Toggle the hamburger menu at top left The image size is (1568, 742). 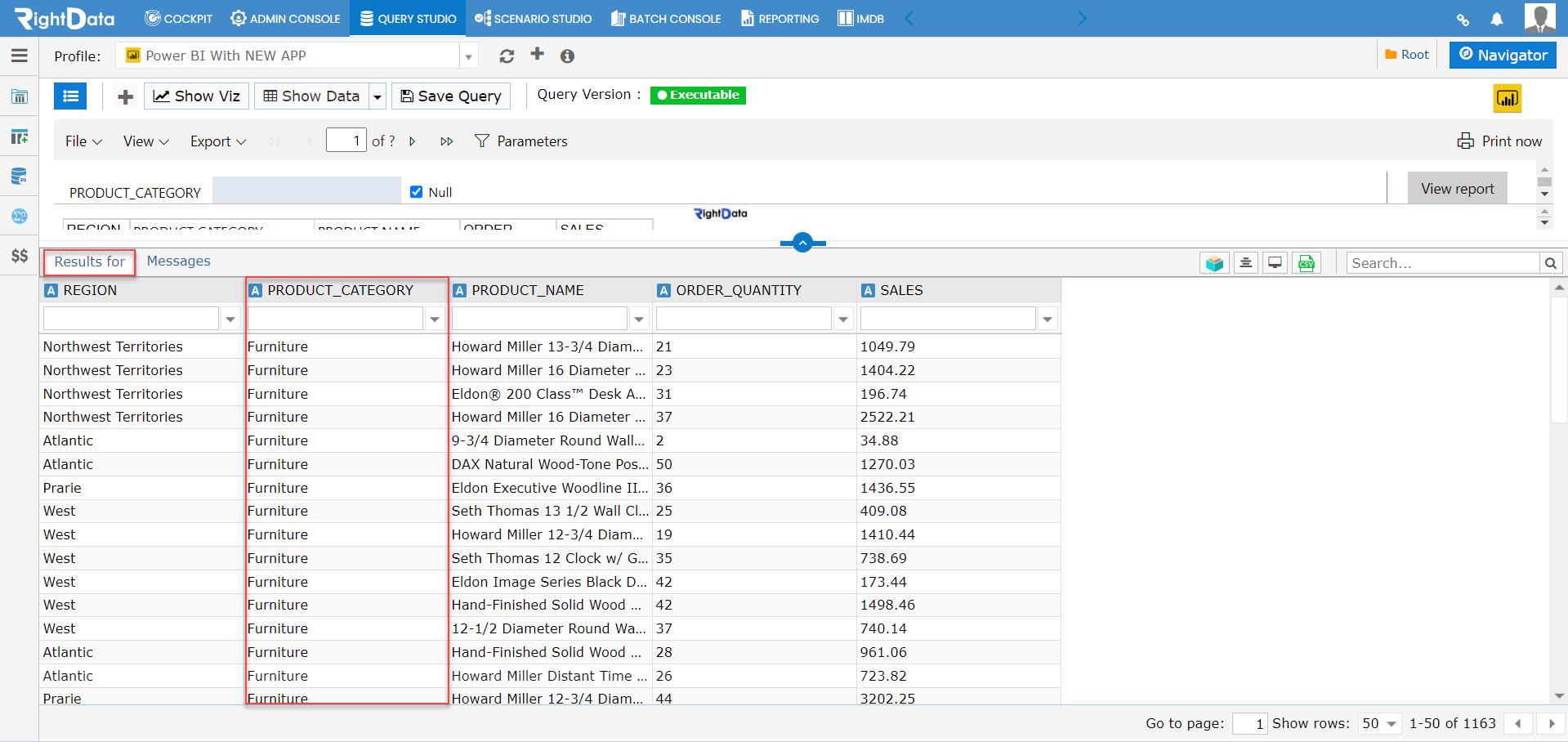coord(19,56)
